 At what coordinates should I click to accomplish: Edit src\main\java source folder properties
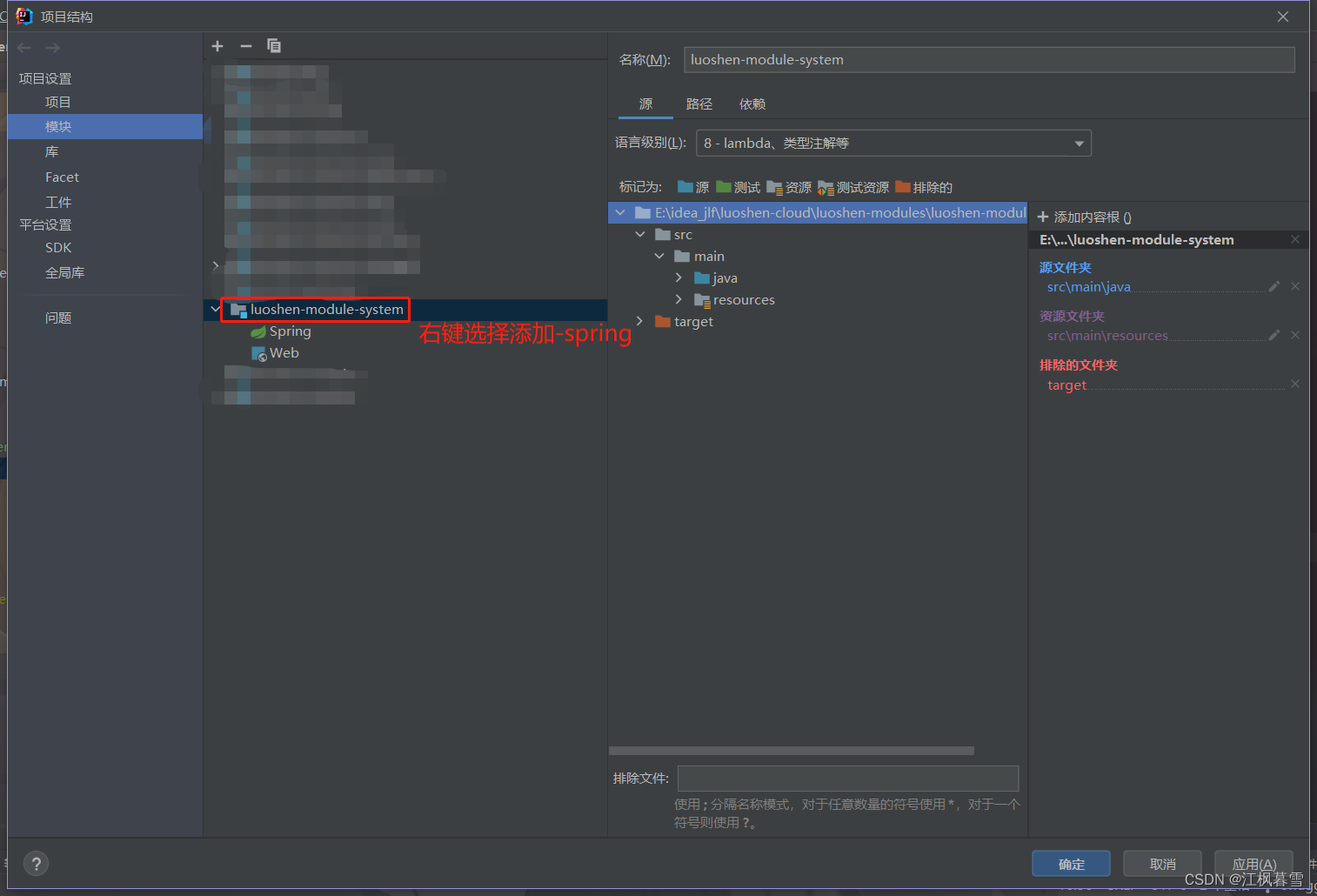(x=1274, y=286)
